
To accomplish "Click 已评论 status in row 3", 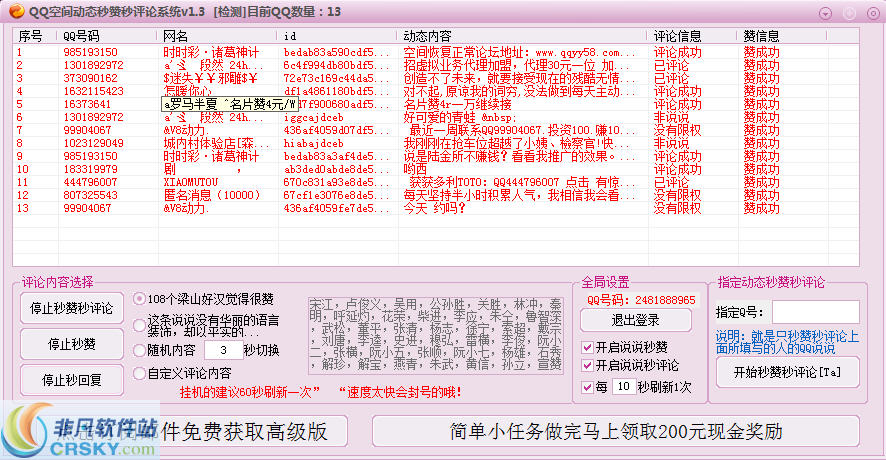I will coord(671,78).
